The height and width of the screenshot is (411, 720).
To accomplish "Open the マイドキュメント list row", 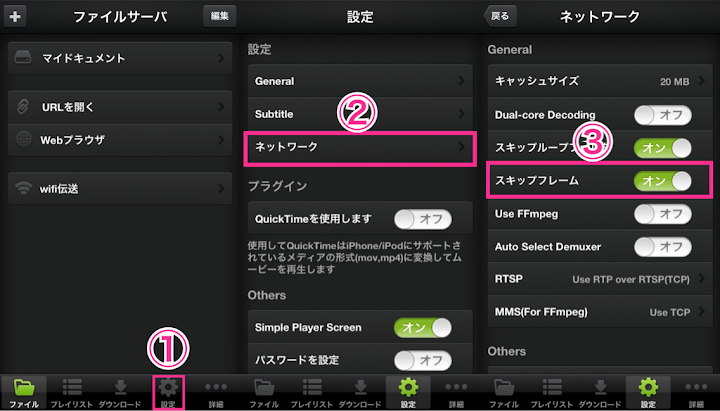I will (x=120, y=58).
